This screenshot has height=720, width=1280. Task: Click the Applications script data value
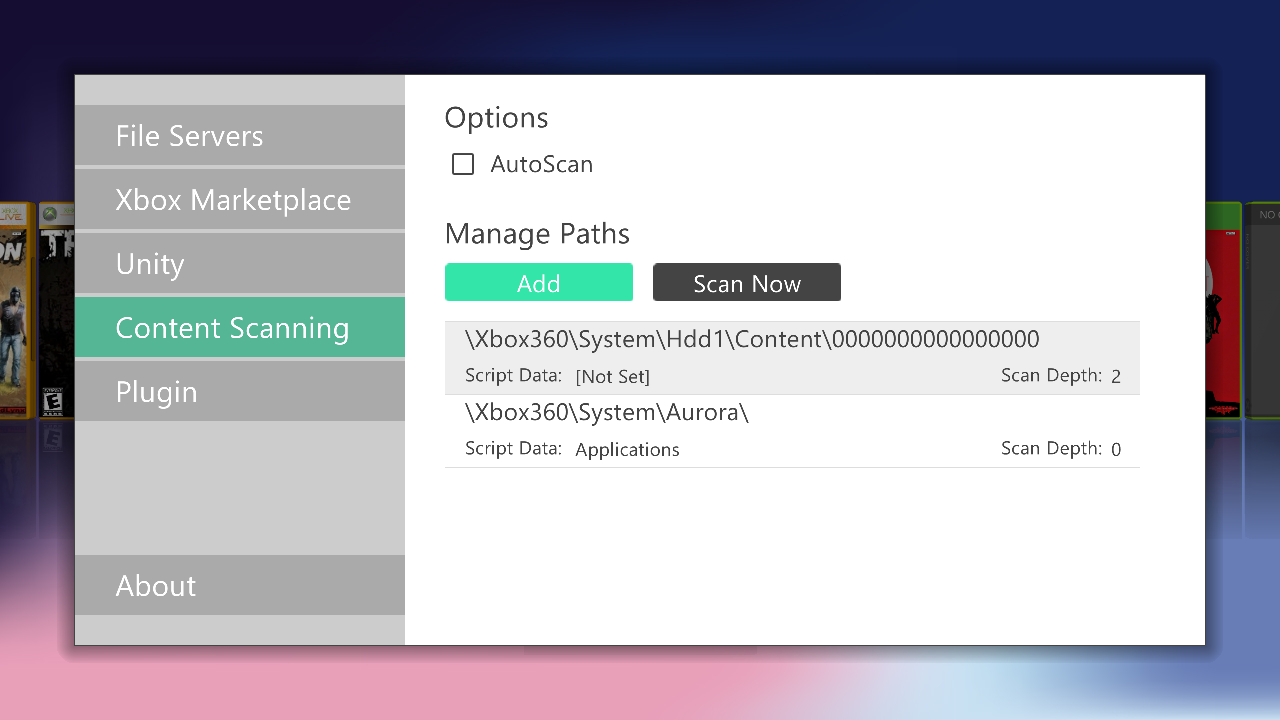click(x=627, y=450)
